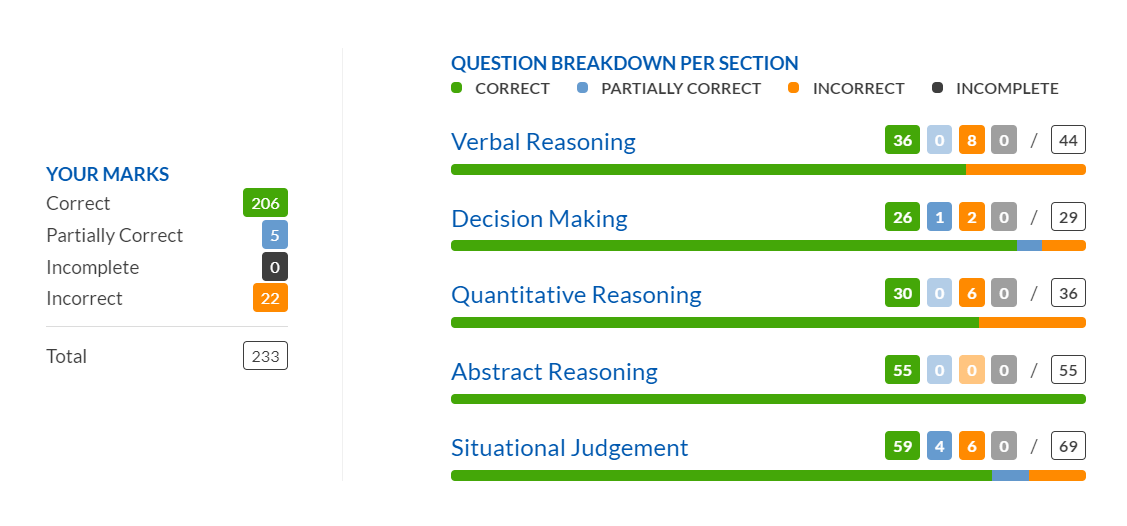Open the Quantitative Reasoning section link
This screenshot has width=1127, height=526.
click(x=576, y=295)
